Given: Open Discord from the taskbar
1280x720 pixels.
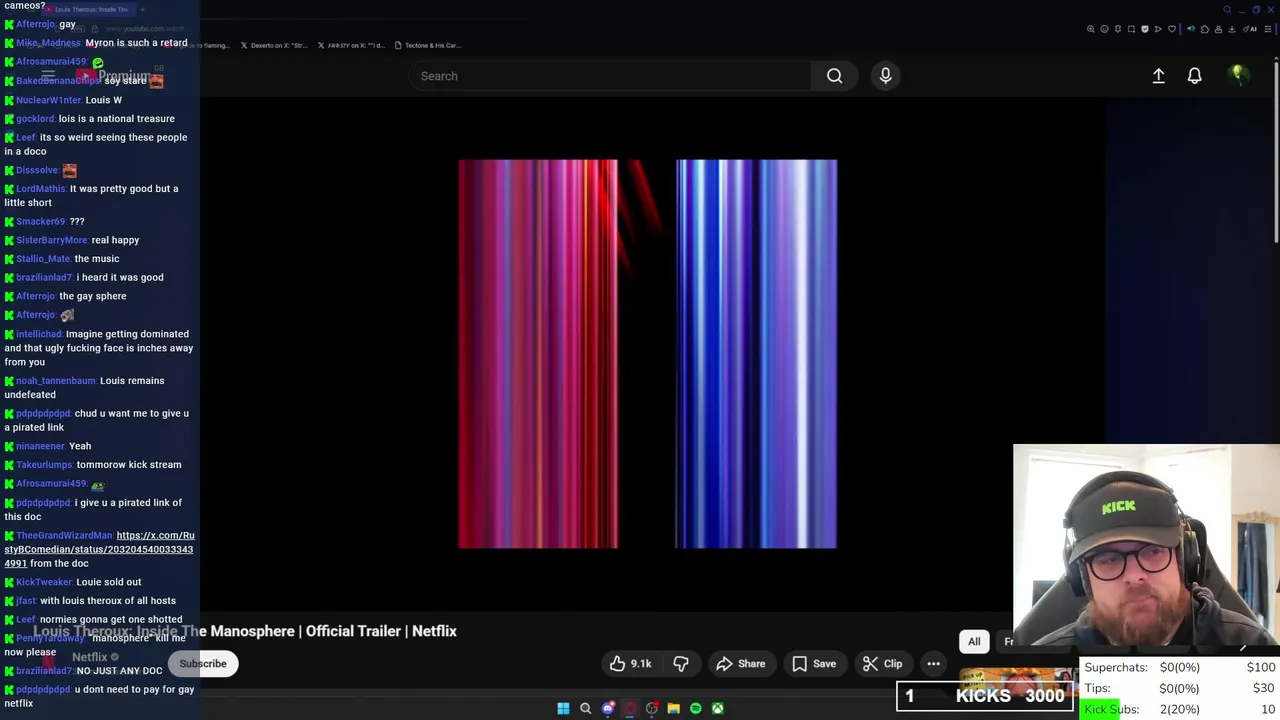Looking at the screenshot, I should pyautogui.click(x=607, y=708).
